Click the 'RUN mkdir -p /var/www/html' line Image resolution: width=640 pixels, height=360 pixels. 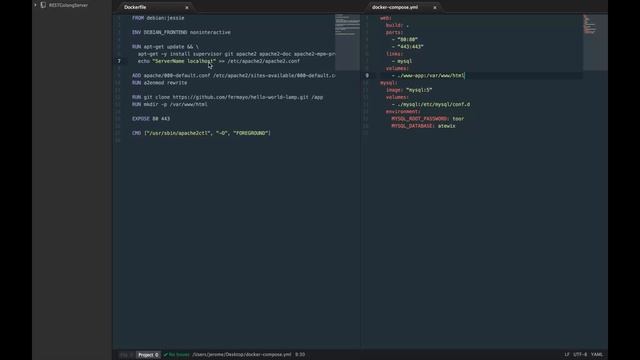click(170, 104)
